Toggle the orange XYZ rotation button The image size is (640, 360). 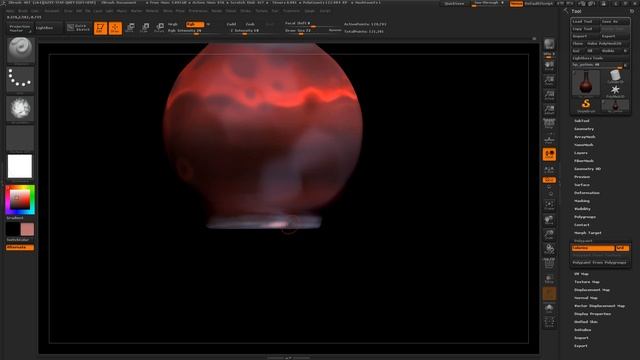point(549,180)
